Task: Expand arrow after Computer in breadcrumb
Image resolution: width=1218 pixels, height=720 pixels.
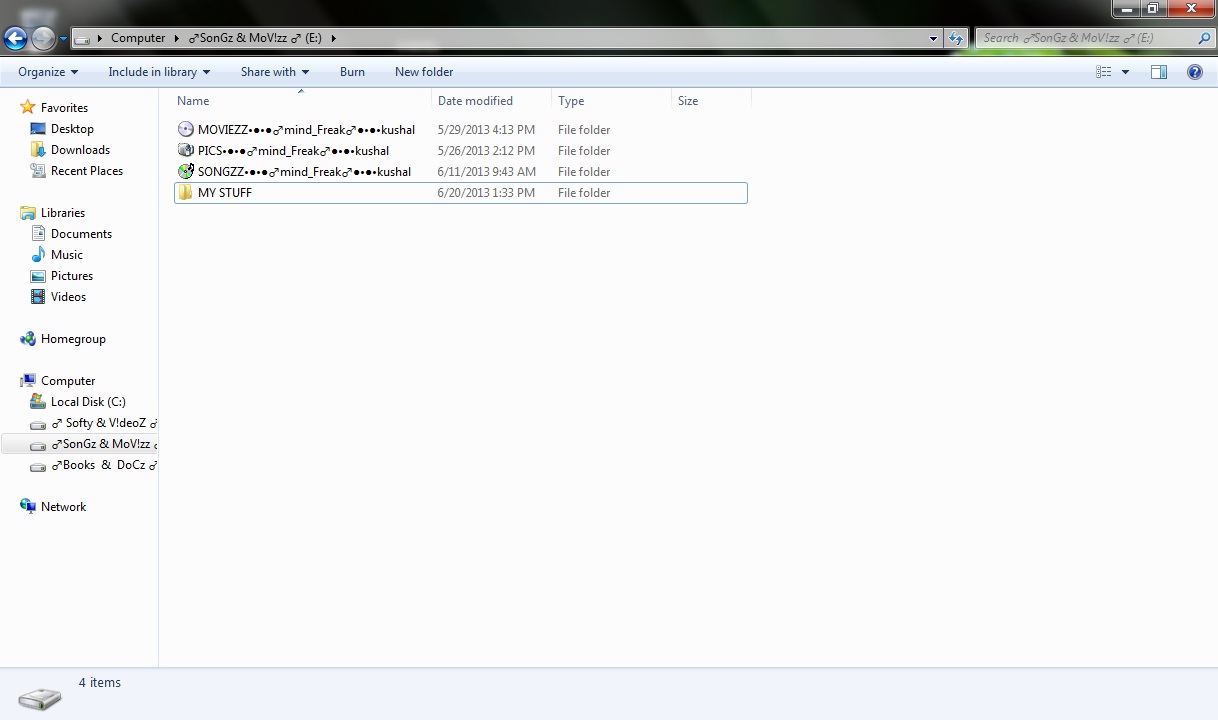Action: [x=177, y=38]
